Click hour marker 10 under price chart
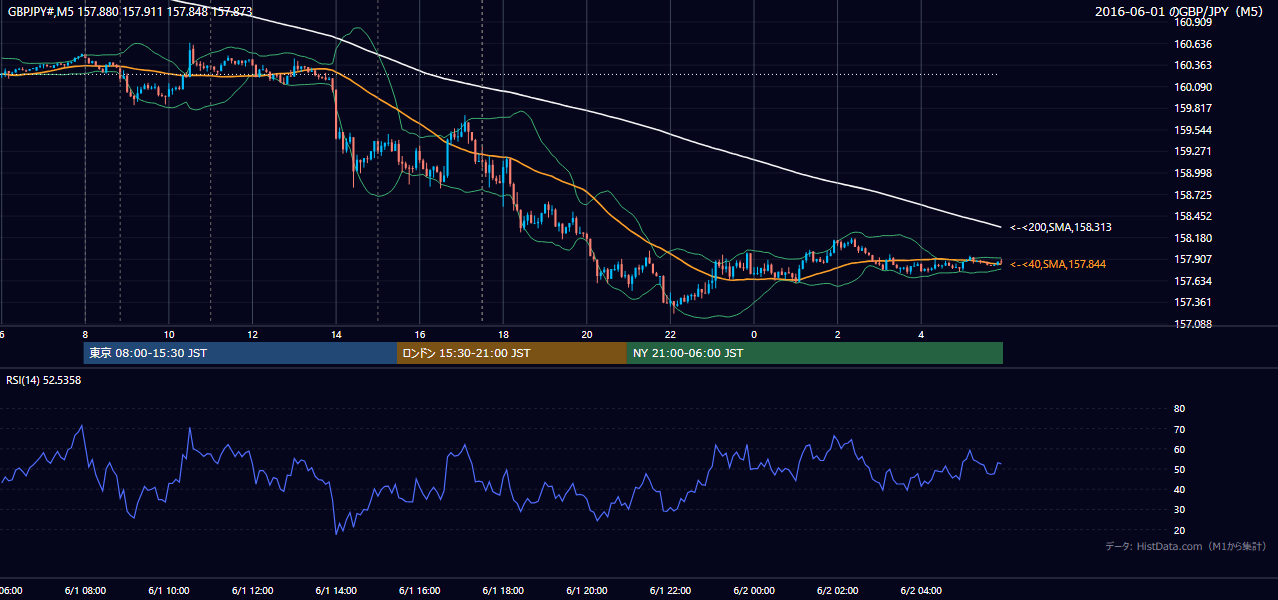The height and width of the screenshot is (600, 1278). click(x=169, y=335)
